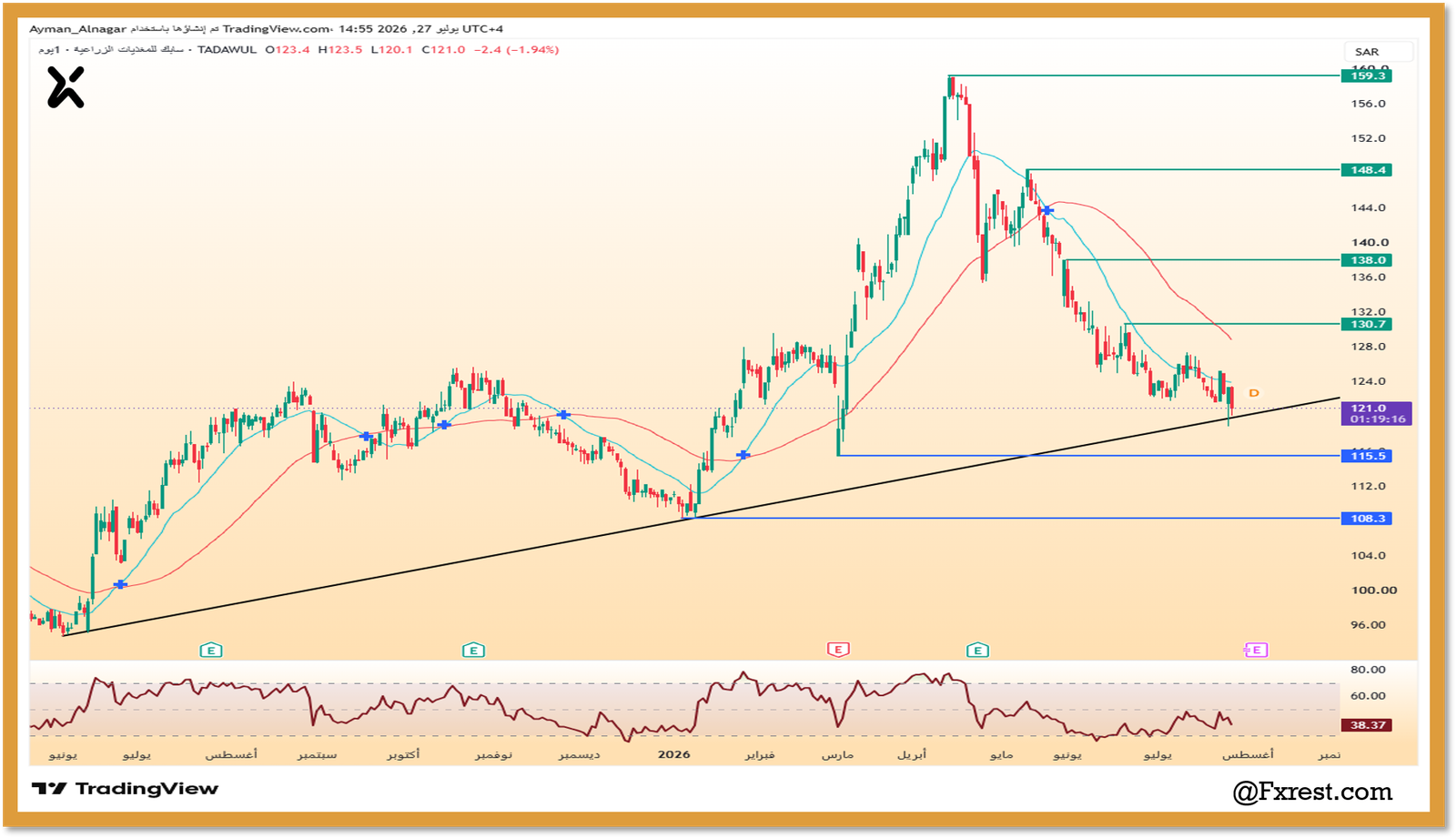Image resolution: width=1456 pixels, height=838 pixels.
Task: Click the green E marker nearest نوفمبر
Action: click(473, 650)
